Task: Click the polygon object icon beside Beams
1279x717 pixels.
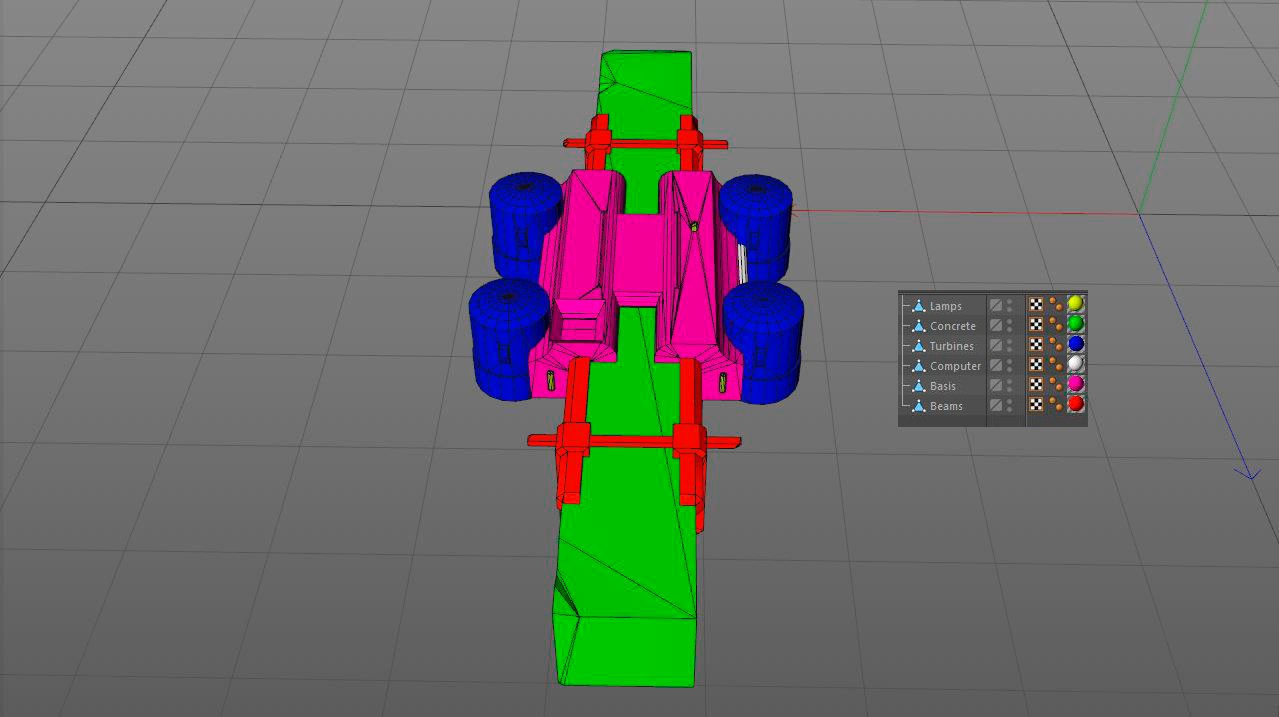Action: click(x=919, y=406)
